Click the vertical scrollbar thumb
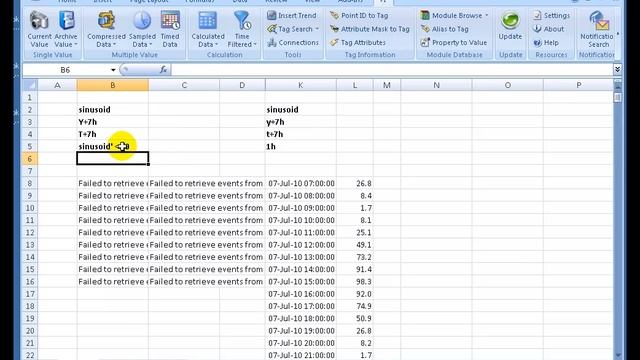Image resolution: width=640 pixels, height=360 pixels. 618,98
